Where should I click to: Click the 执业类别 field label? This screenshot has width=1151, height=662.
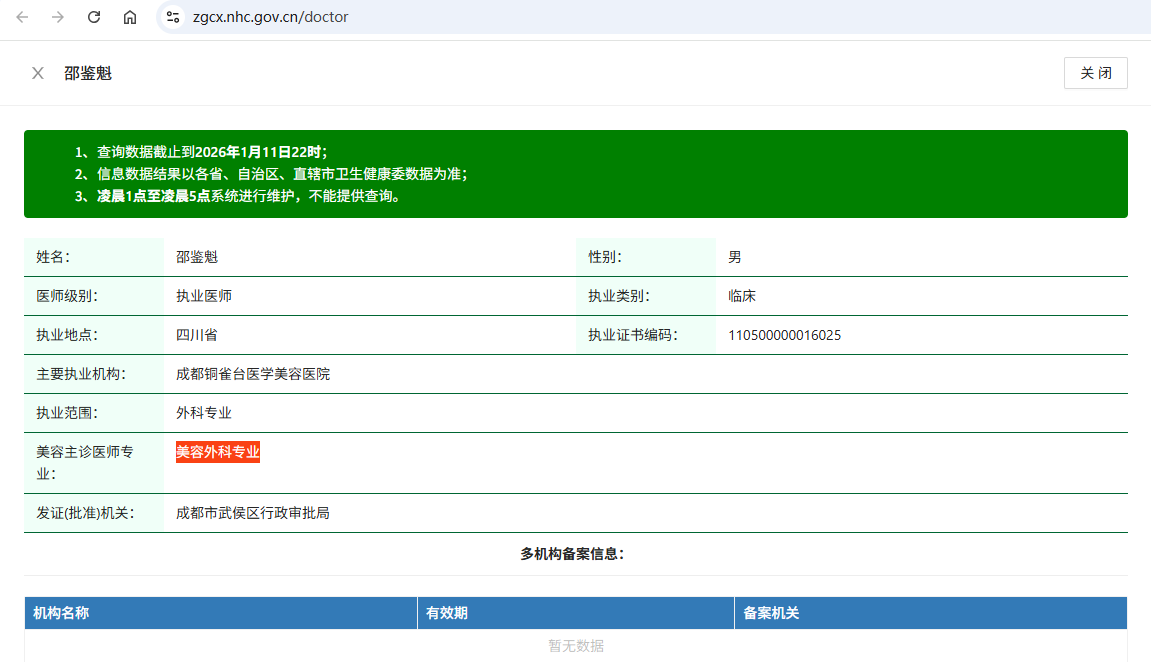pyautogui.click(x=619, y=296)
